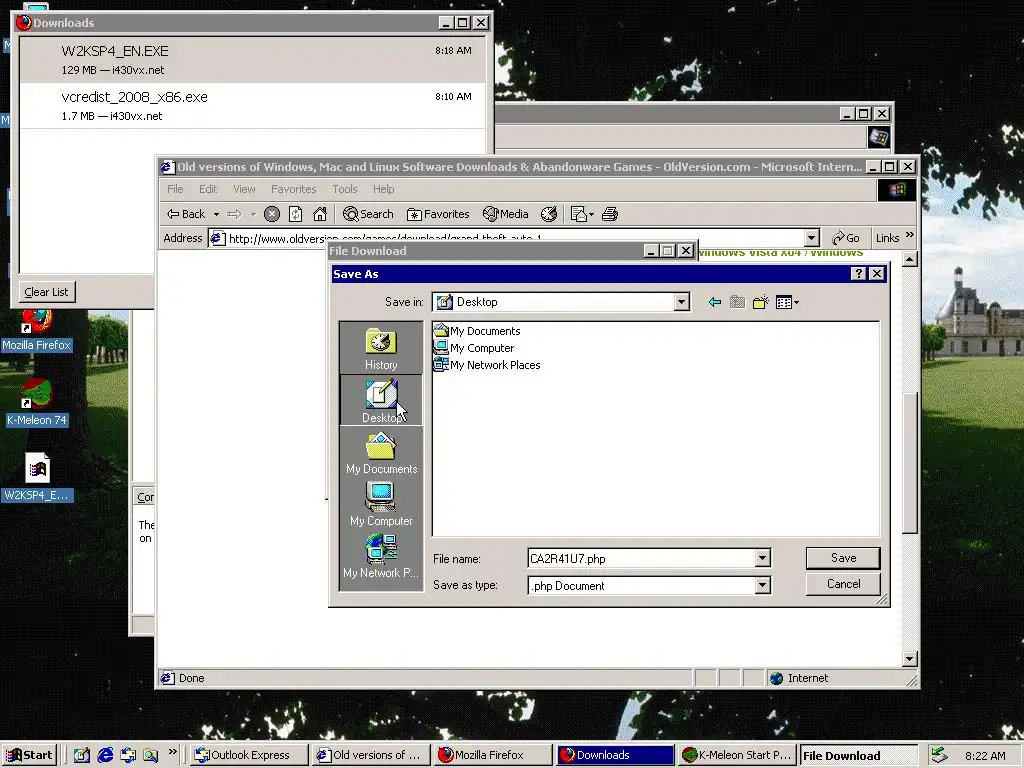This screenshot has height=768, width=1024.
Task: Click the History icon in IE toolbar
Action: (x=549, y=214)
